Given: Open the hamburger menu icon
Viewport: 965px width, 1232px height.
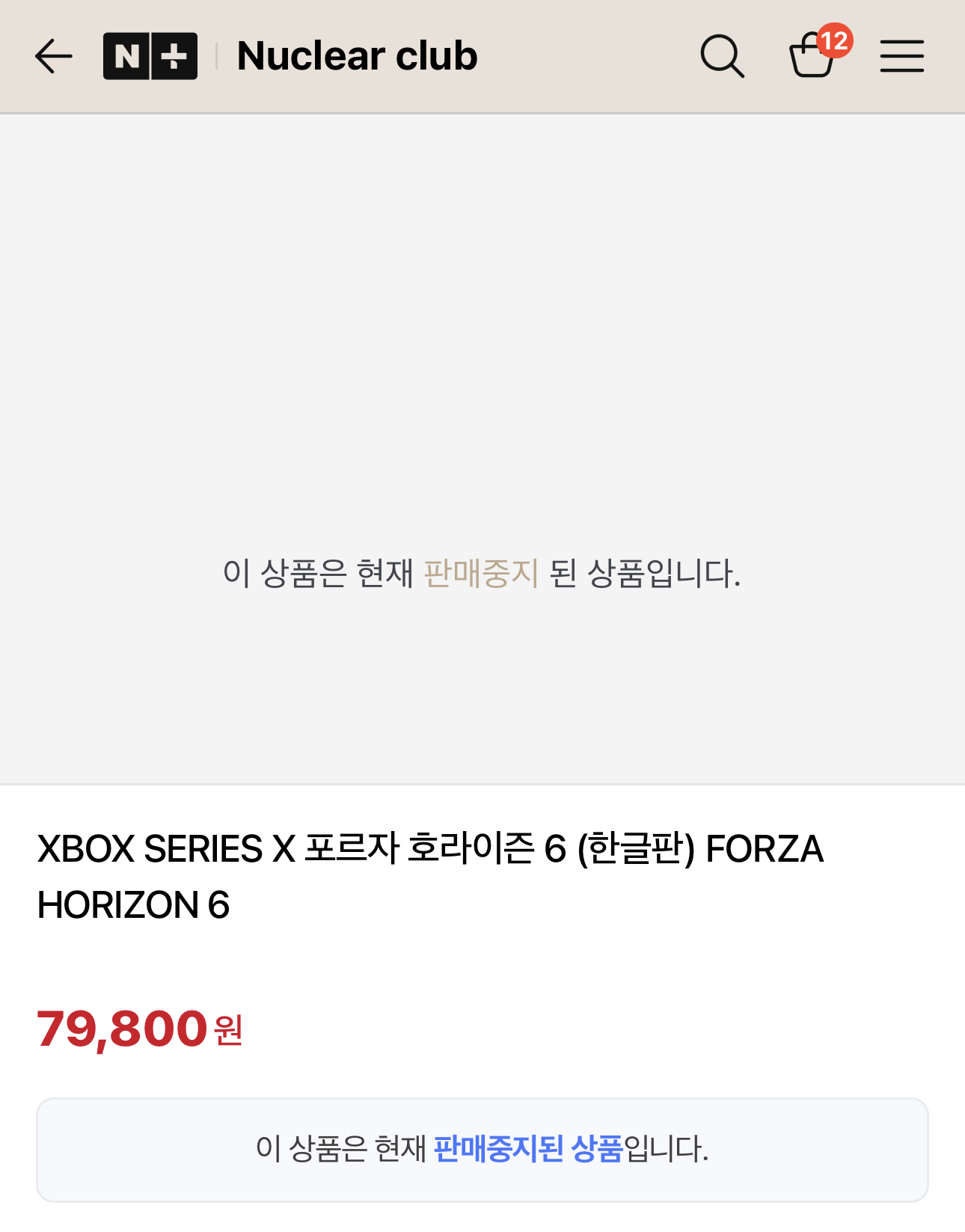Looking at the screenshot, I should (902, 57).
